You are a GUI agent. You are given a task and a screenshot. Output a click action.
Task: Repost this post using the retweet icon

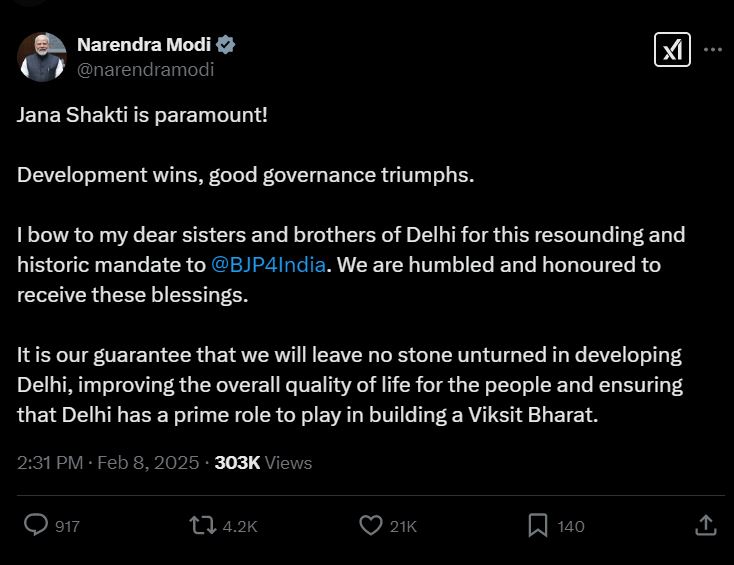tap(203, 525)
